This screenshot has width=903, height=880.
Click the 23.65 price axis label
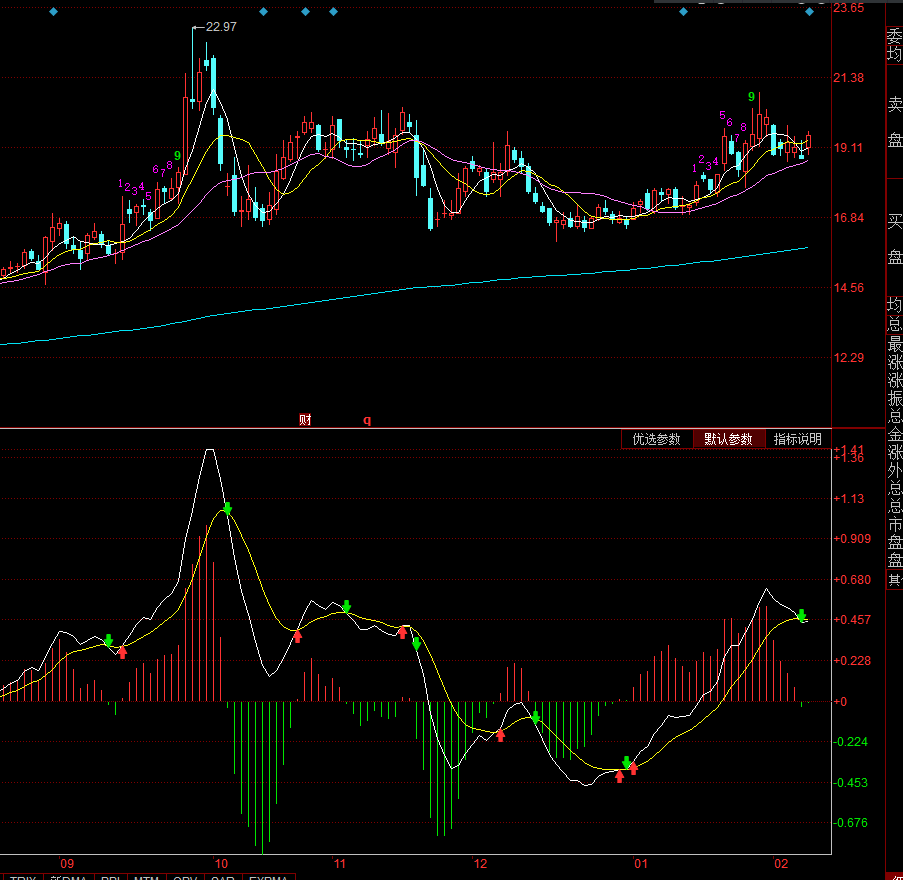coord(848,8)
